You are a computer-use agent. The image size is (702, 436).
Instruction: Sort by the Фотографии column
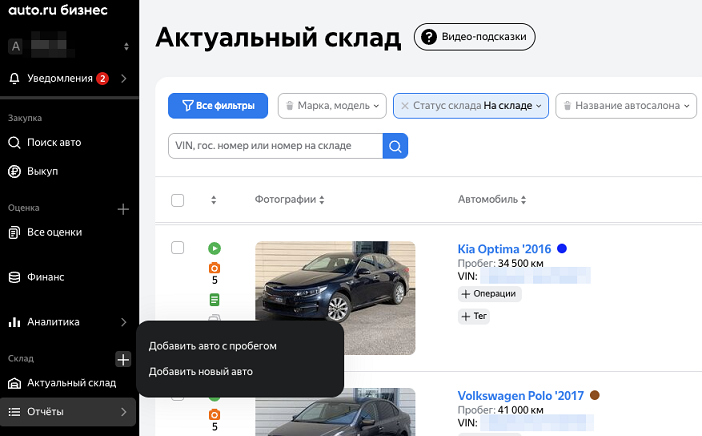[290, 200]
